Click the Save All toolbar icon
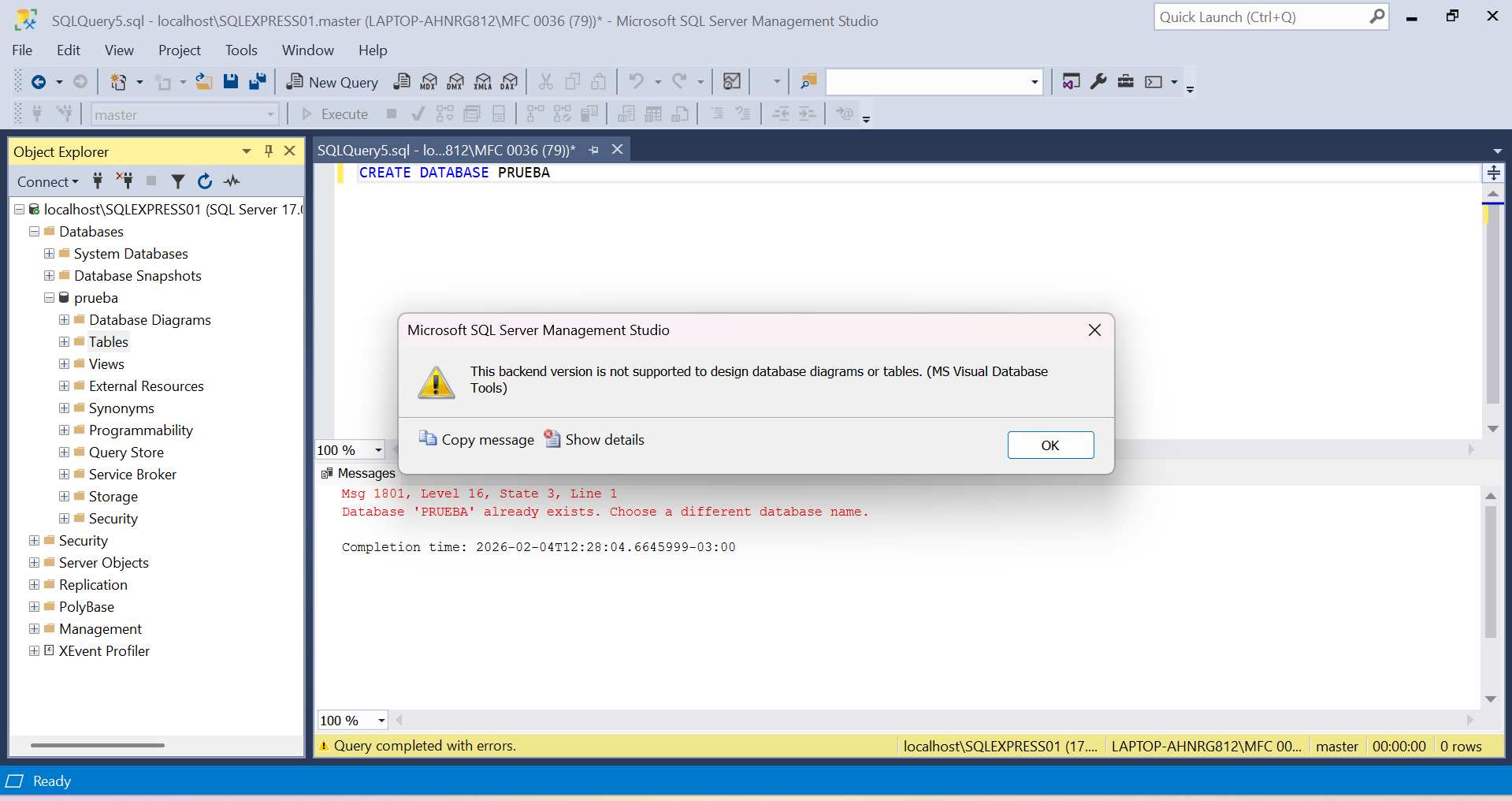The width and height of the screenshot is (1512, 801). (x=258, y=82)
